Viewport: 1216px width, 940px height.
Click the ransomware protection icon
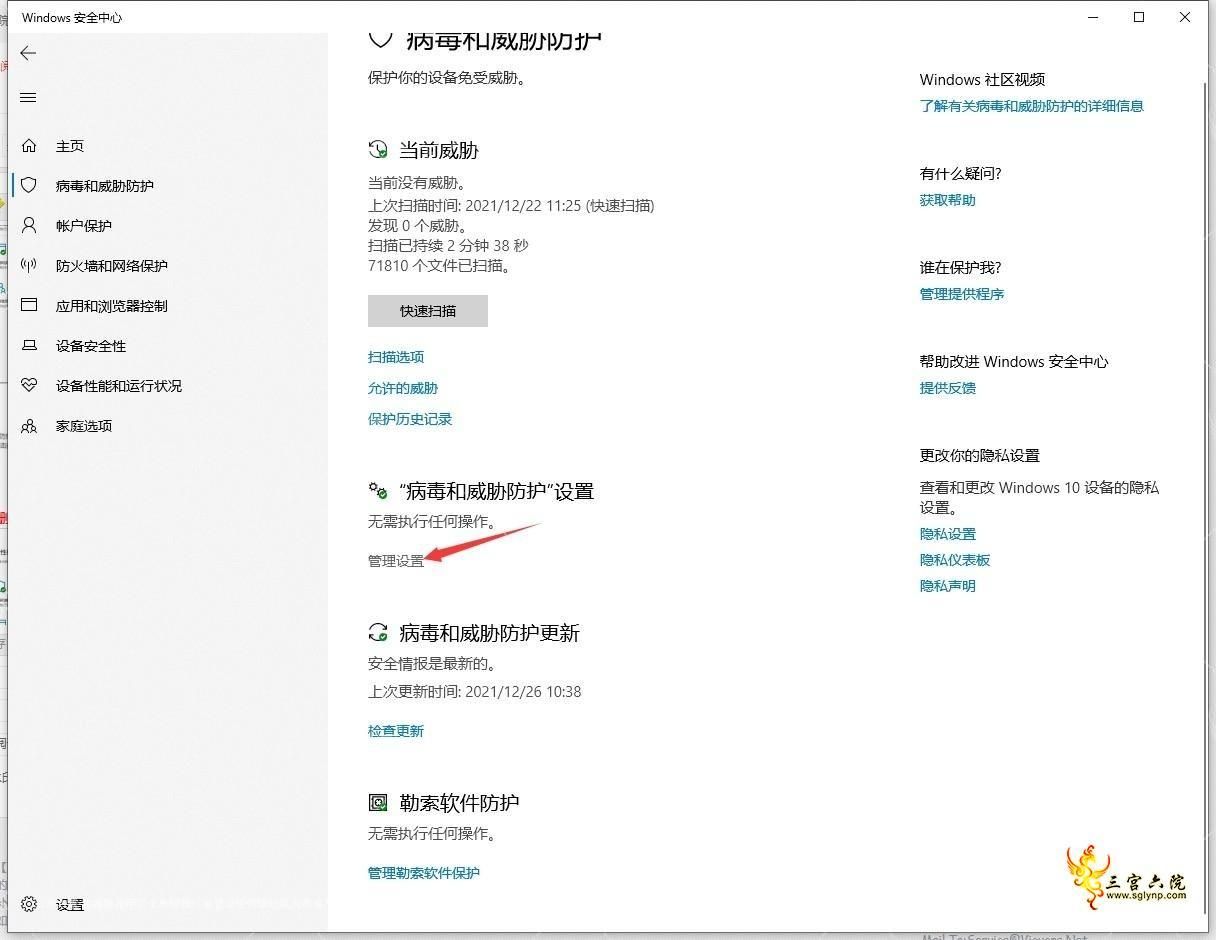tap(378, 802)
